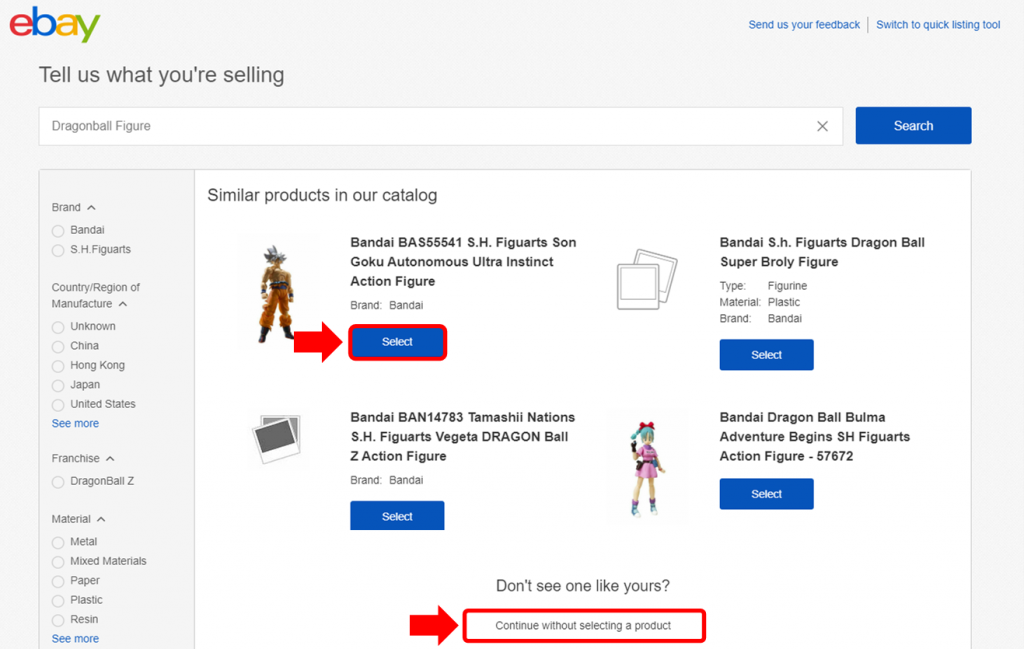Click the placeholder image for Broly Figure

647,279
